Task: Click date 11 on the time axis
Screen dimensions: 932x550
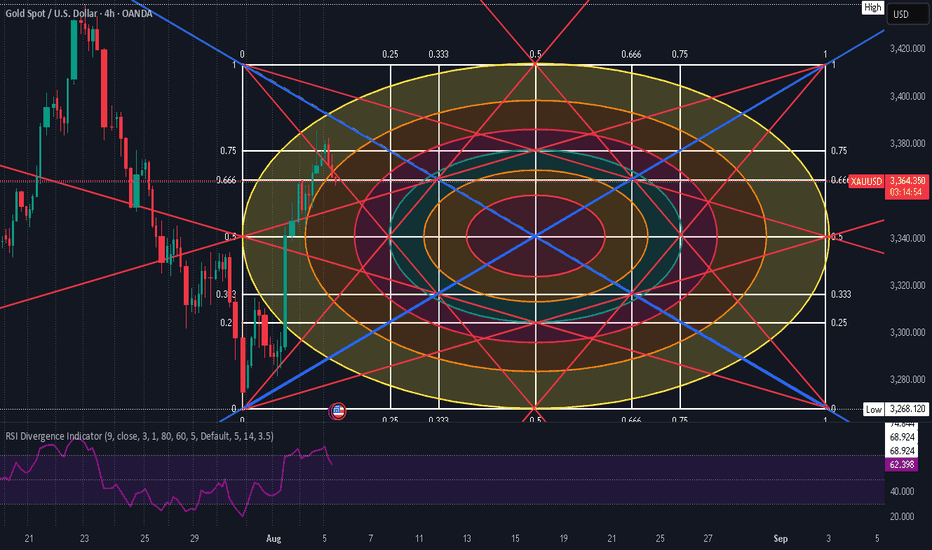Action: tap(419, 539)
